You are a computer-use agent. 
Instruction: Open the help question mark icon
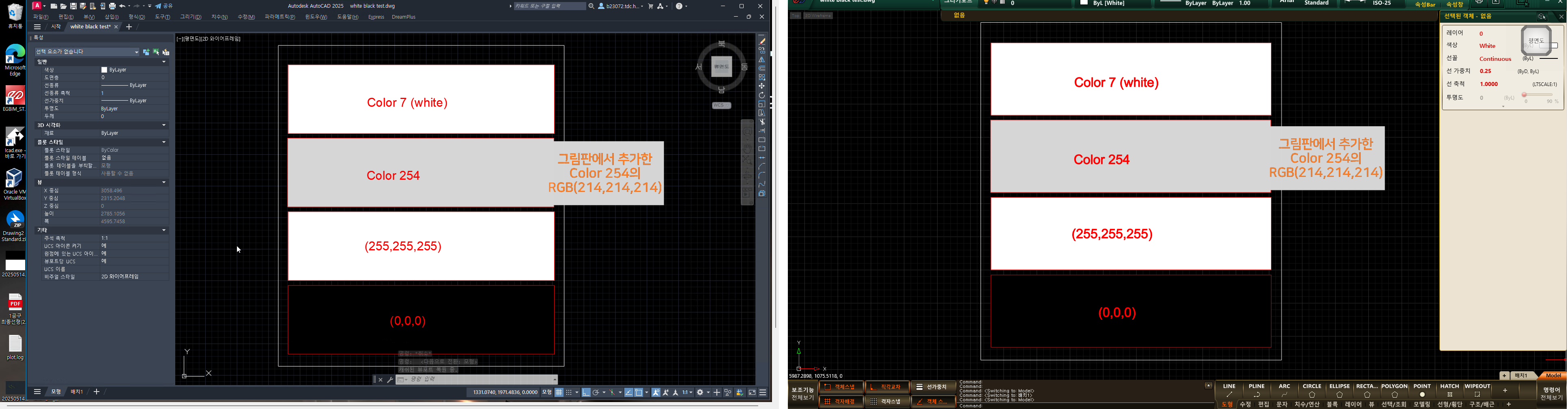click(679, 6)
